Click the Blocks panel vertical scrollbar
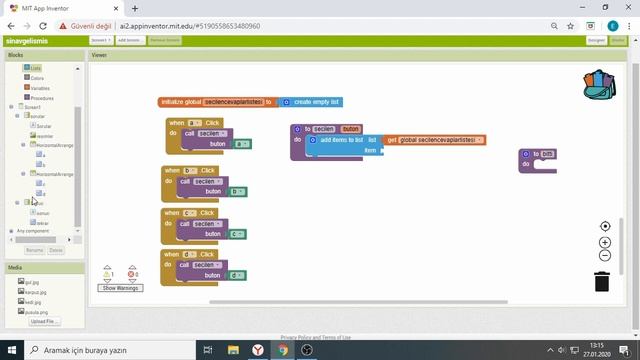This screenshot has height=360, width=640. click(x=78, y=167)
